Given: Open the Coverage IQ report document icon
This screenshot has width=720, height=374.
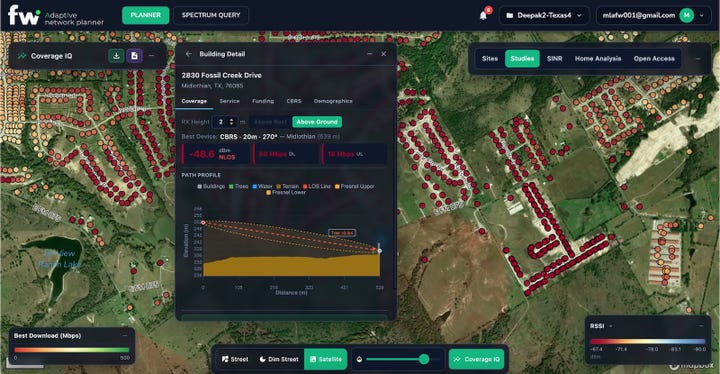Looking at the screenshot, I should pos(134,56).
